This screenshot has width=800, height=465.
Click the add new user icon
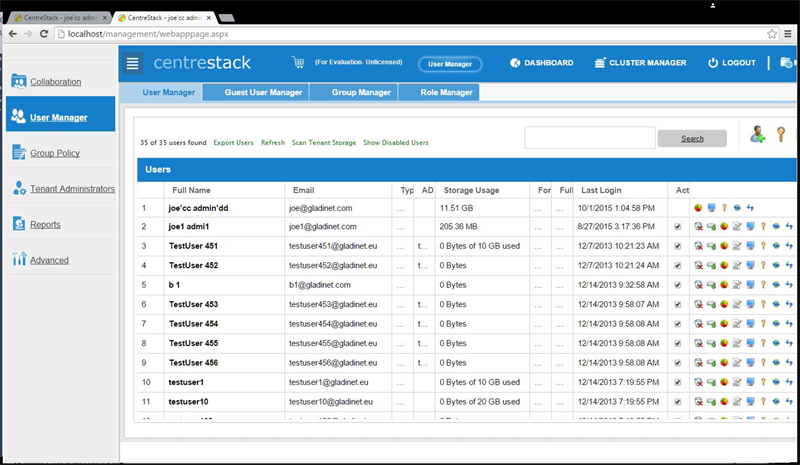[x=757, y=134]
